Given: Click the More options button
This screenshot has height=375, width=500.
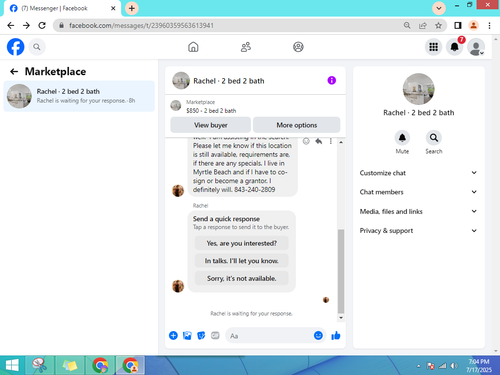Looking at the screenshot, I should (x=297, y=125).
